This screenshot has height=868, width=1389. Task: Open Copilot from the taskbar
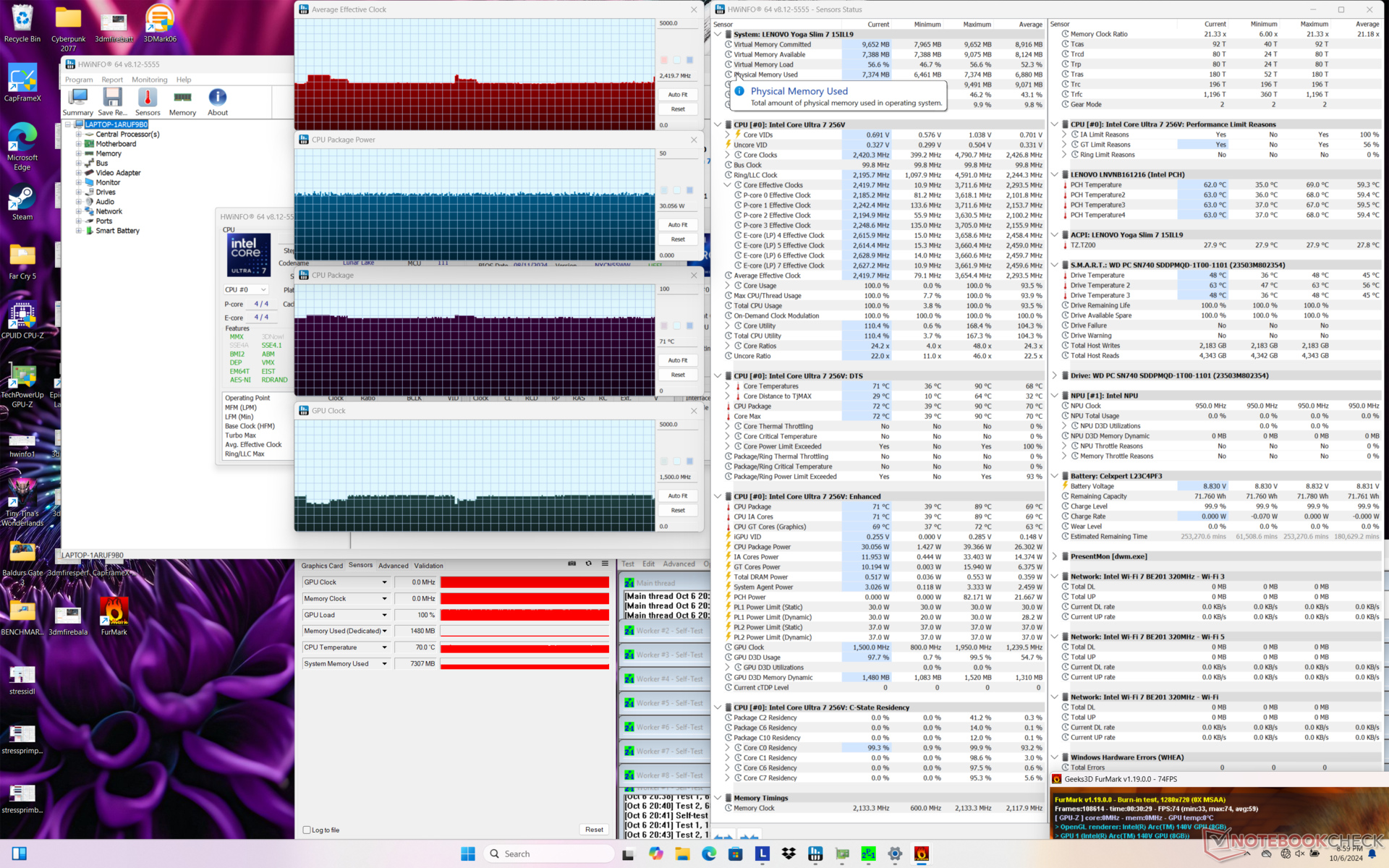click(656, 854)
